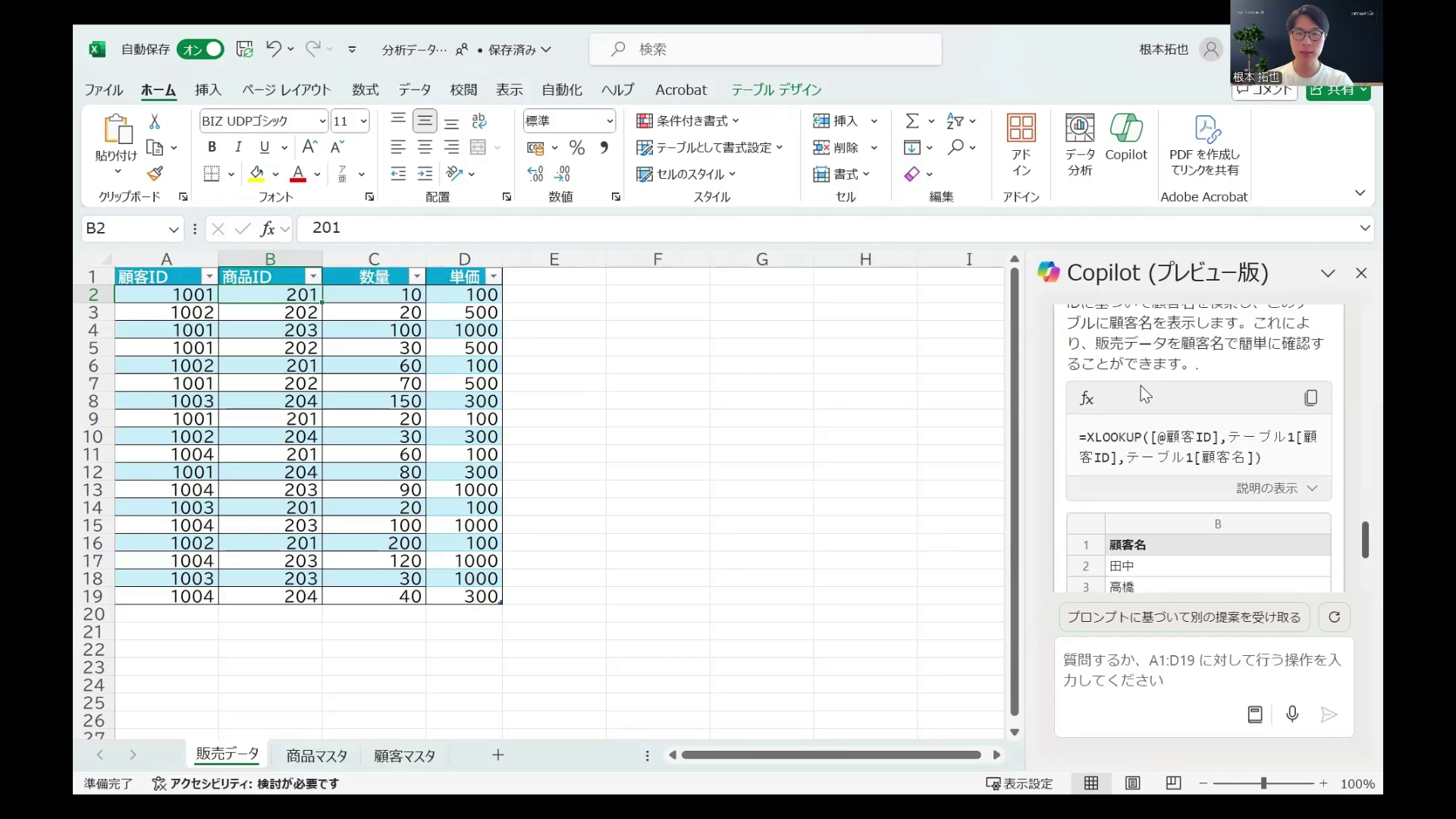Switch to the 挿入 ribbon tab

pyautogui.click(x=207, y=89)
